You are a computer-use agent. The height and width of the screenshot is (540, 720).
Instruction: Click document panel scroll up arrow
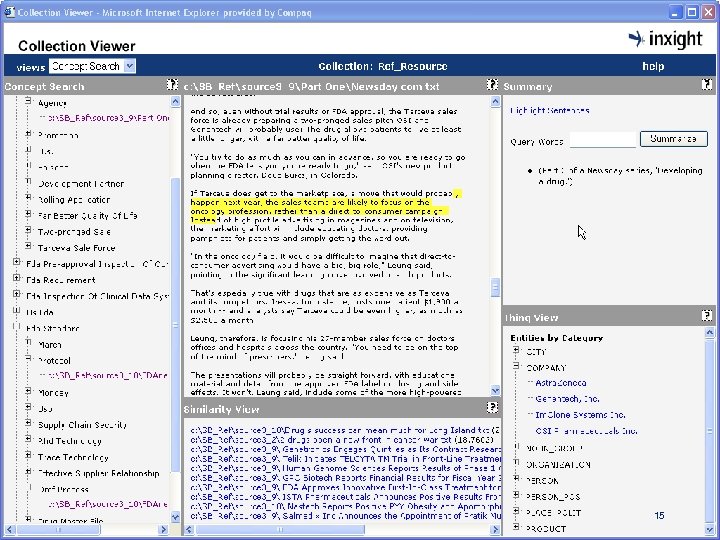point(495,101)
